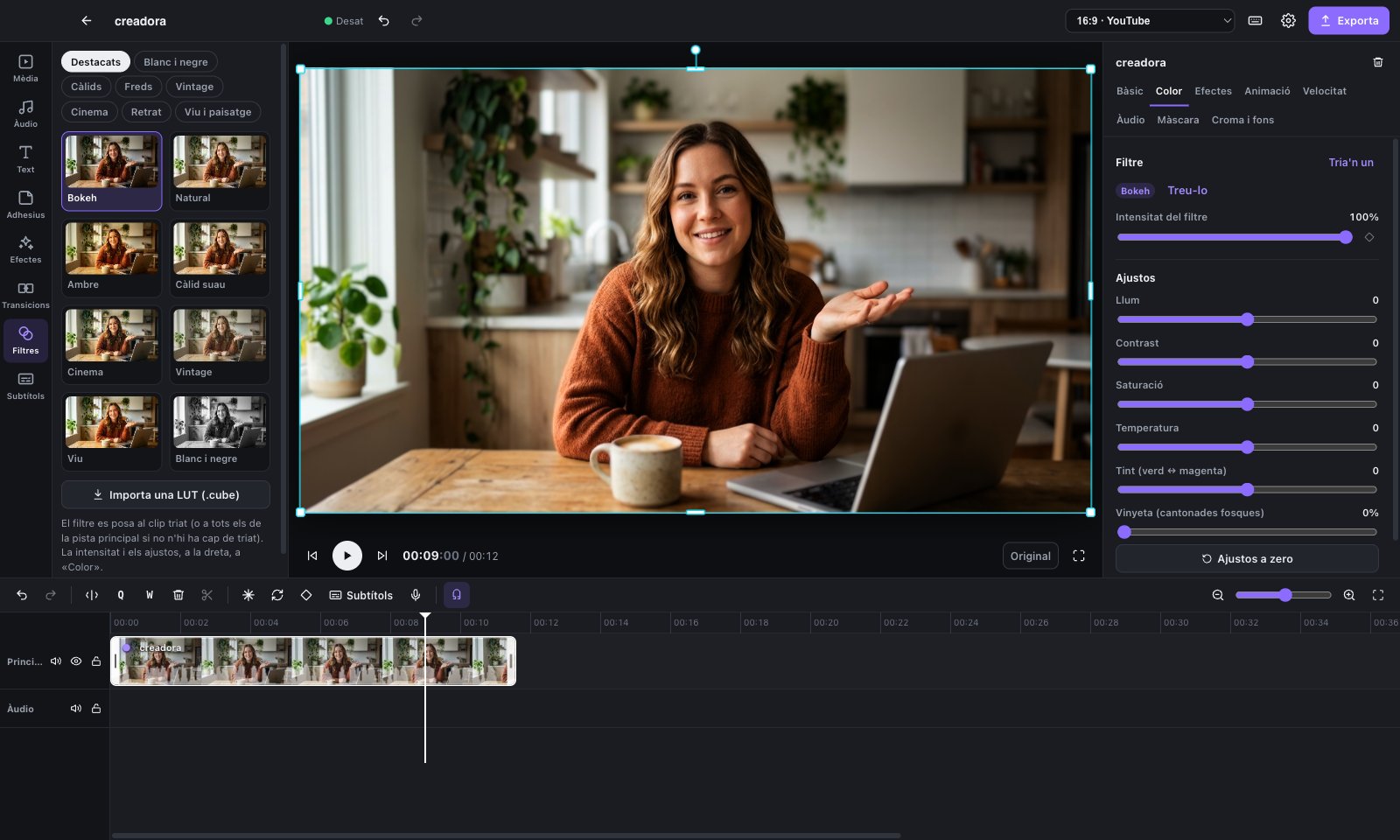Viewport: 1400px width, 840px height.
Task: Toggle the magnet snapping button
Action: [457, 595]
